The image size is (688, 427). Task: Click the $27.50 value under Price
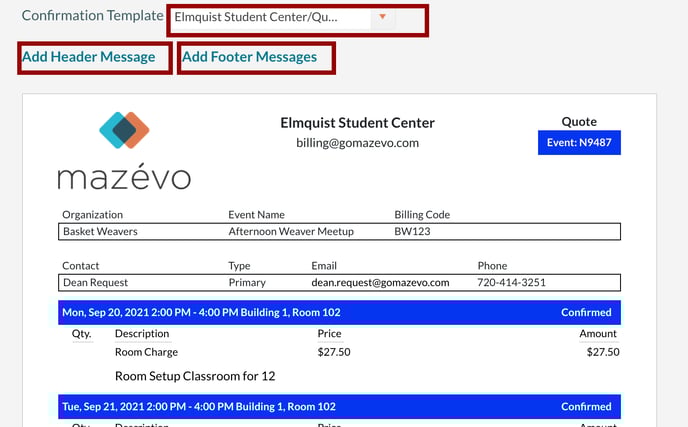click(x=334, y=352)
